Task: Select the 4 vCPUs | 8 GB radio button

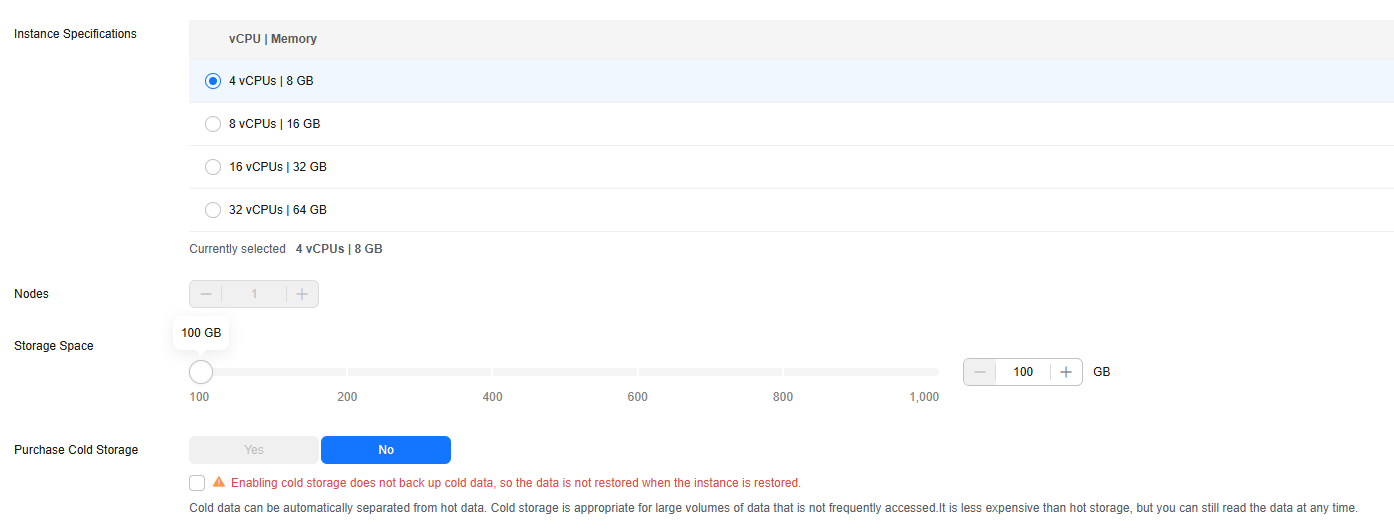Action: point(213,81)
